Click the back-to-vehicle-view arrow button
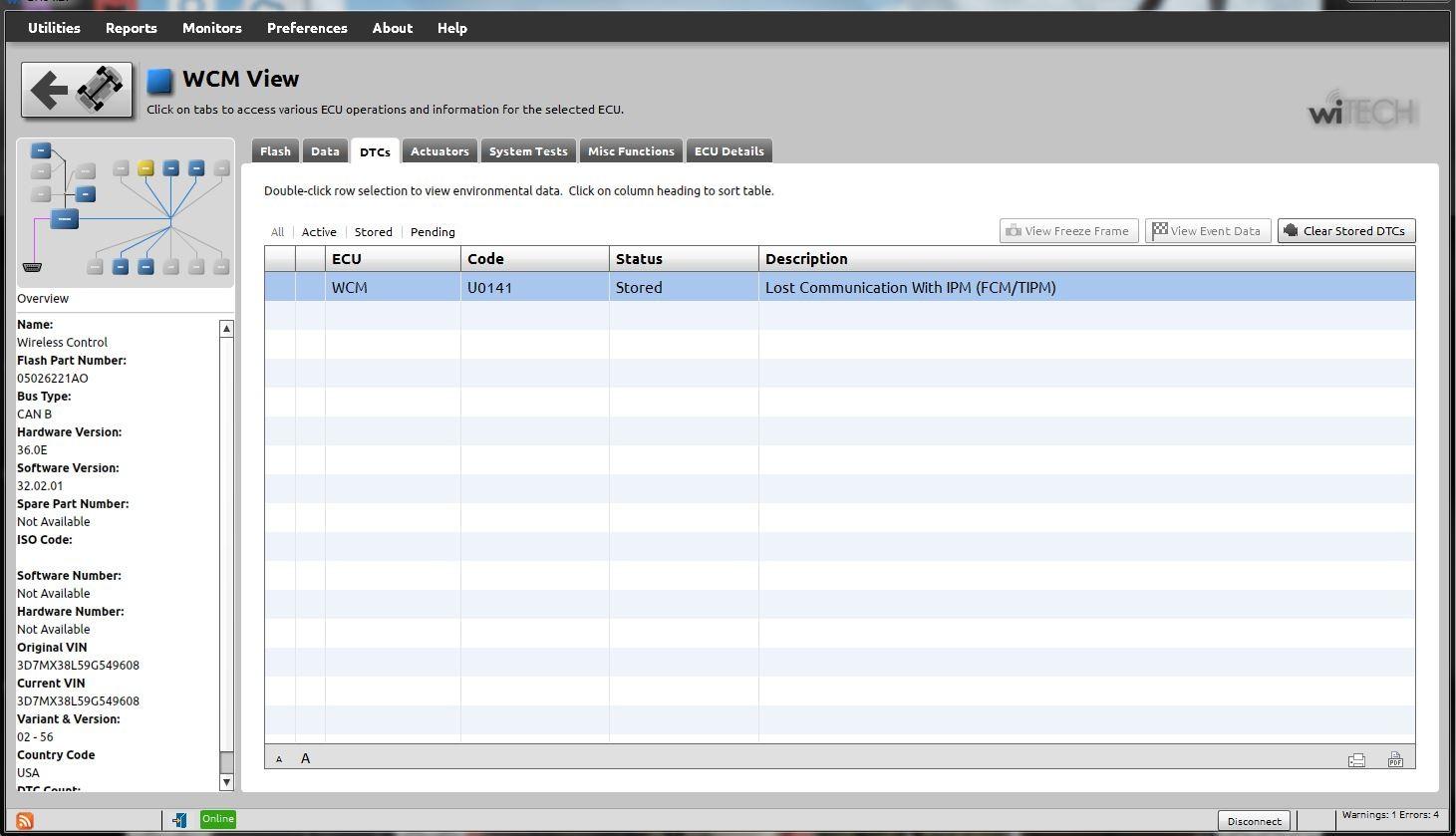The width and height of the screenshot is (1456, 836). [77, 90]
